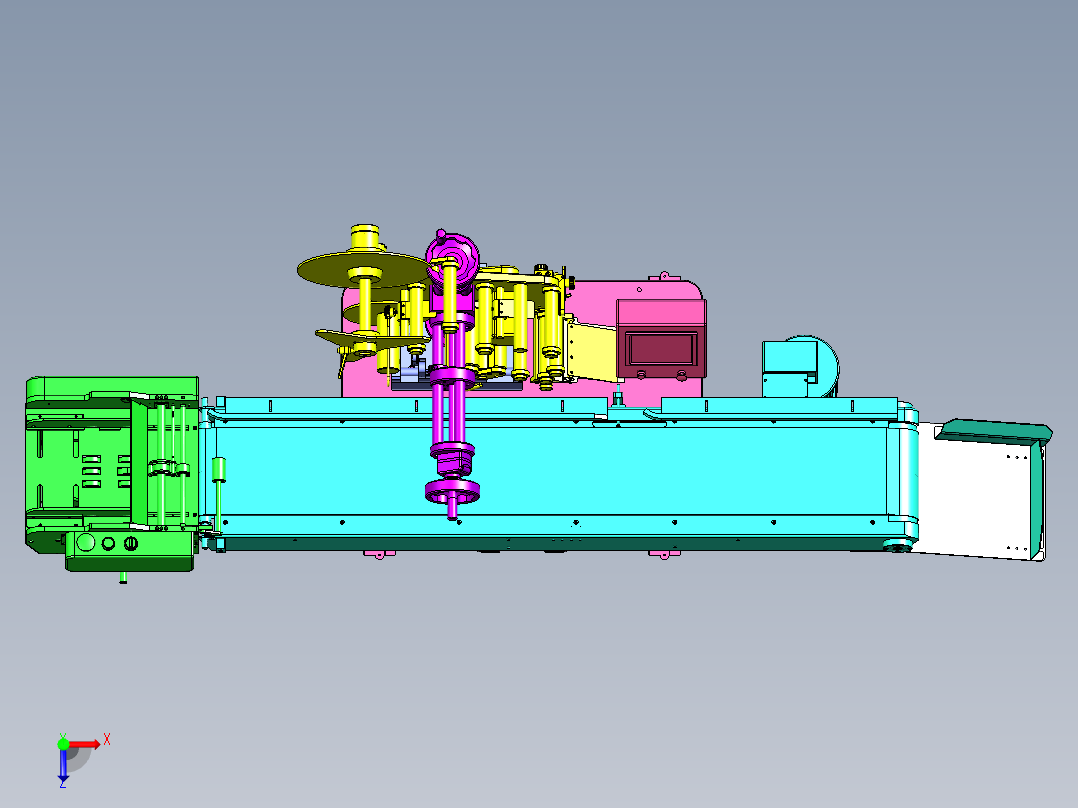The width and height of the screenshot is (1078, 808).
Task: Click the red X axis arrow of triad
Action: 84,744
